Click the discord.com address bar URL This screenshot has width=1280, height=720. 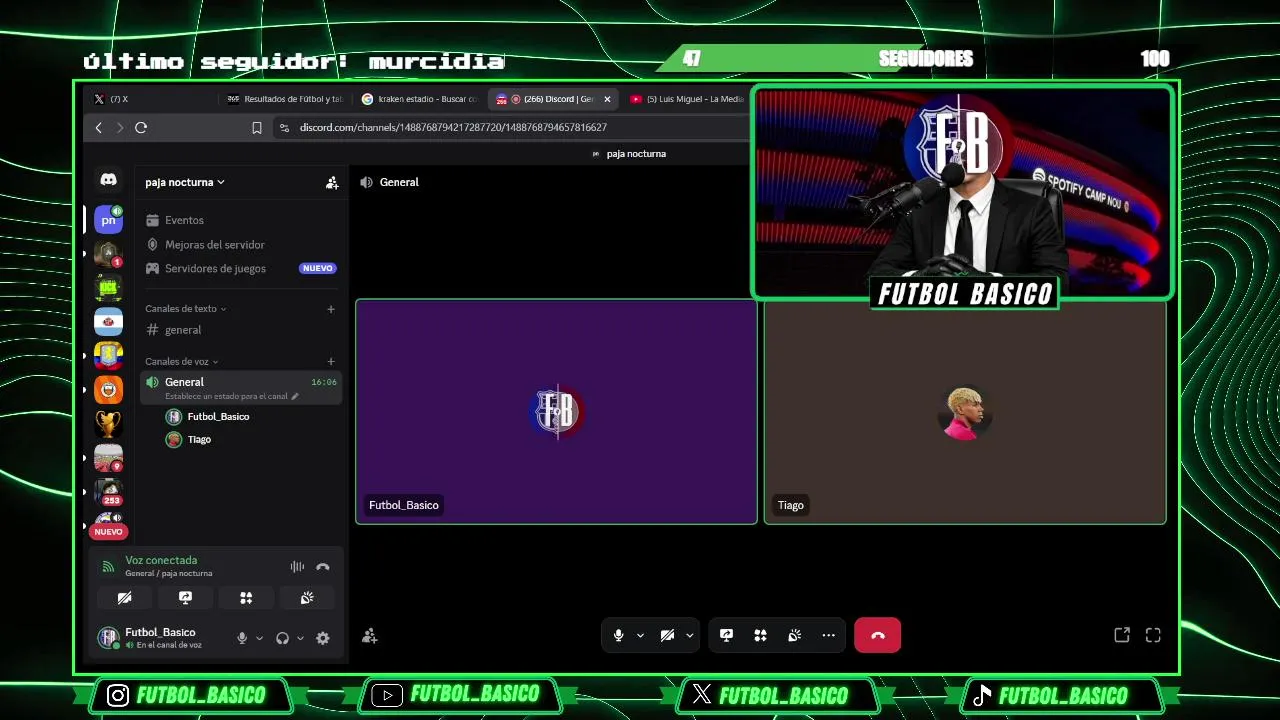[453, 128]
